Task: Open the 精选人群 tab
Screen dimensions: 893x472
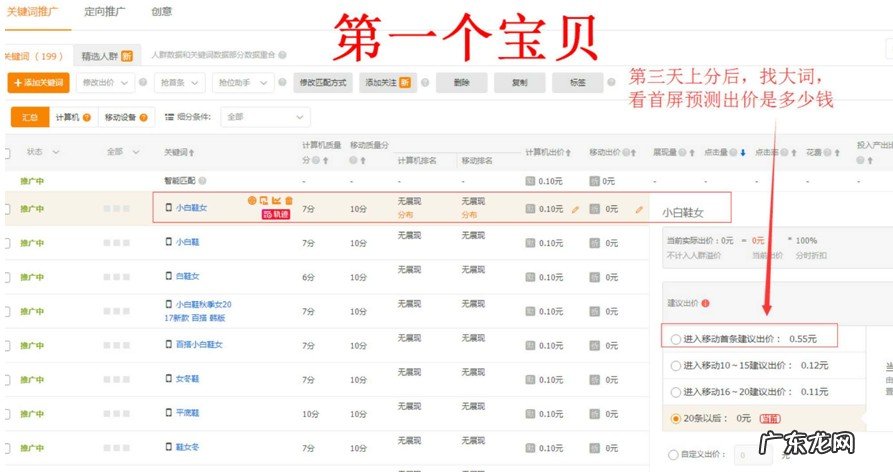Action: [x=106, y=56]
